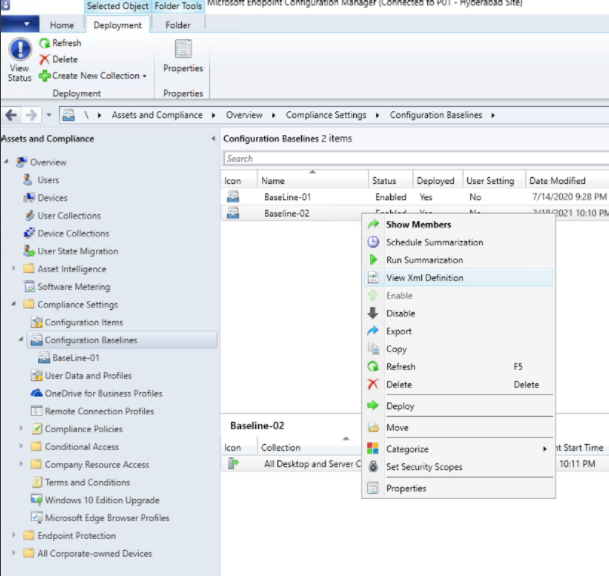
Task: Choose Copy in the context menu
Action: pos(458,349)
